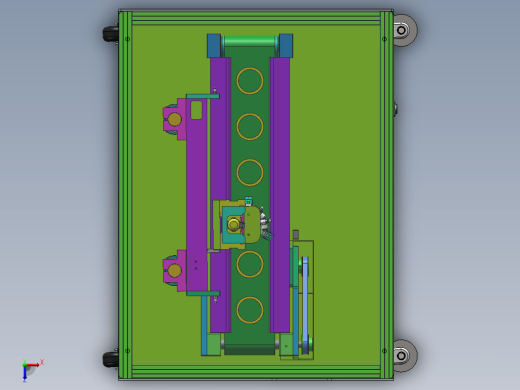Select the light green roller at conveyor top
This screenshot has width=520, height=390.
(x=250, y=42)
